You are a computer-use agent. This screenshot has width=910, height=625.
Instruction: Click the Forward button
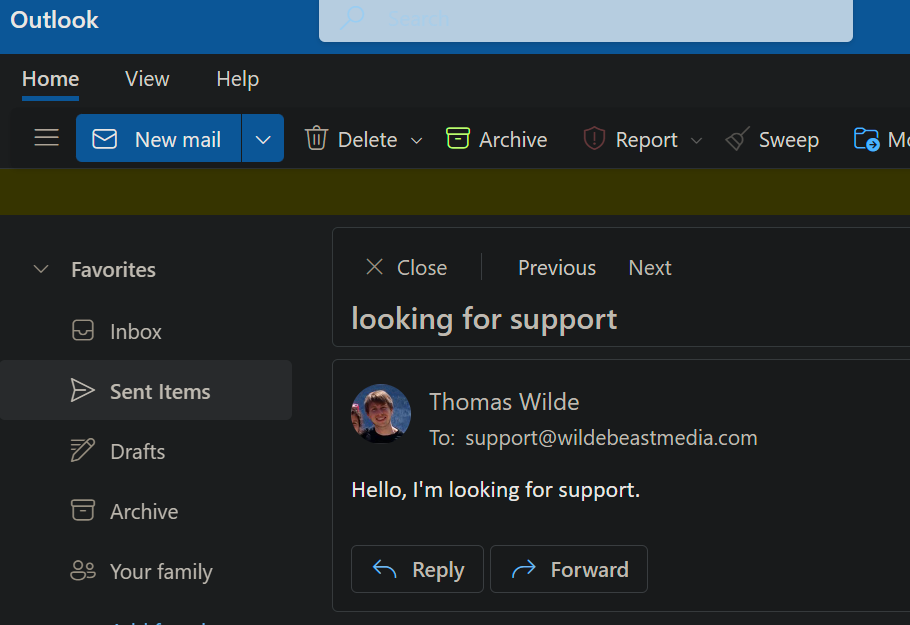pyautogui.click(x=569, y=569)
